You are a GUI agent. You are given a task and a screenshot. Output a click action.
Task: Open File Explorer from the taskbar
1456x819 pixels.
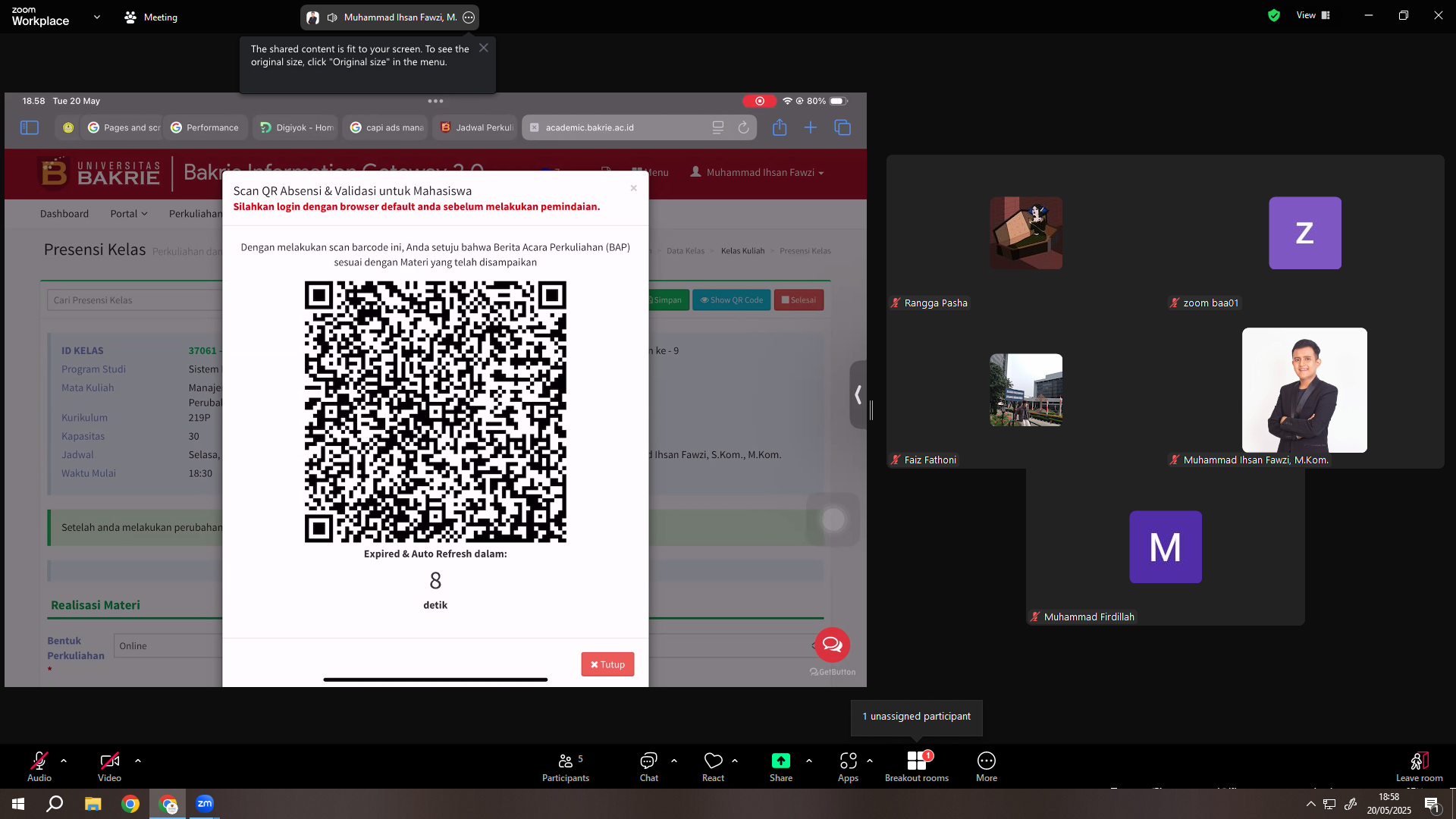(x=93, y=804)
